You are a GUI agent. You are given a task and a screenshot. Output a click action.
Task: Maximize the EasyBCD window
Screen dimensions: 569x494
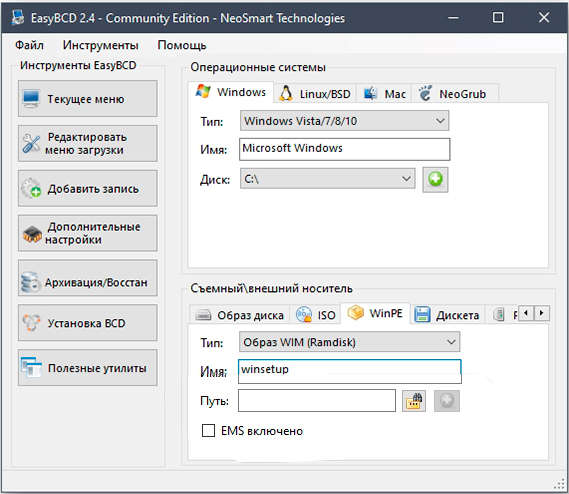(x=498, y=17)
